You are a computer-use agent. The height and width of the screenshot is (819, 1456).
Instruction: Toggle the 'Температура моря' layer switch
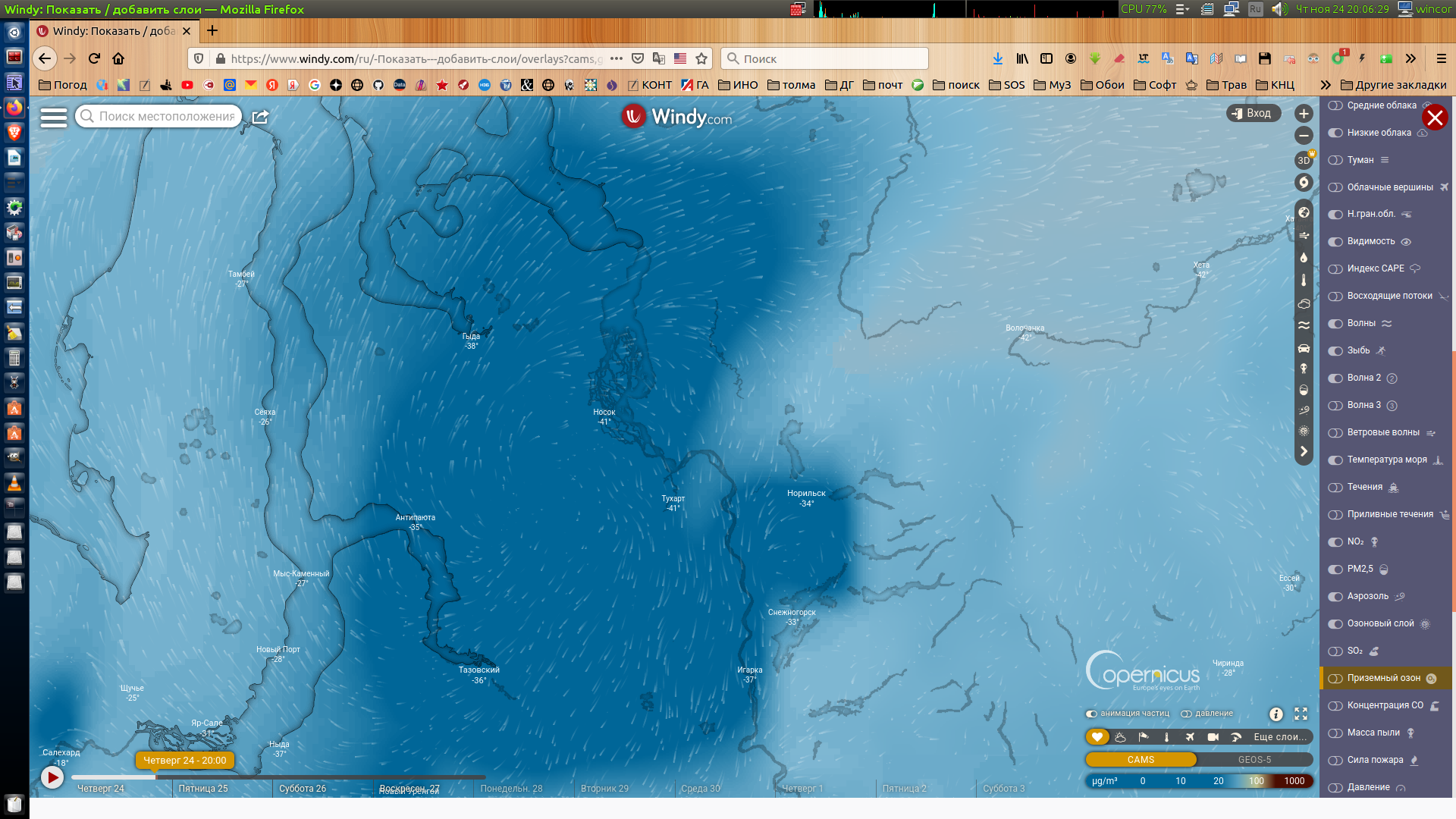(x=1335, y=460)
